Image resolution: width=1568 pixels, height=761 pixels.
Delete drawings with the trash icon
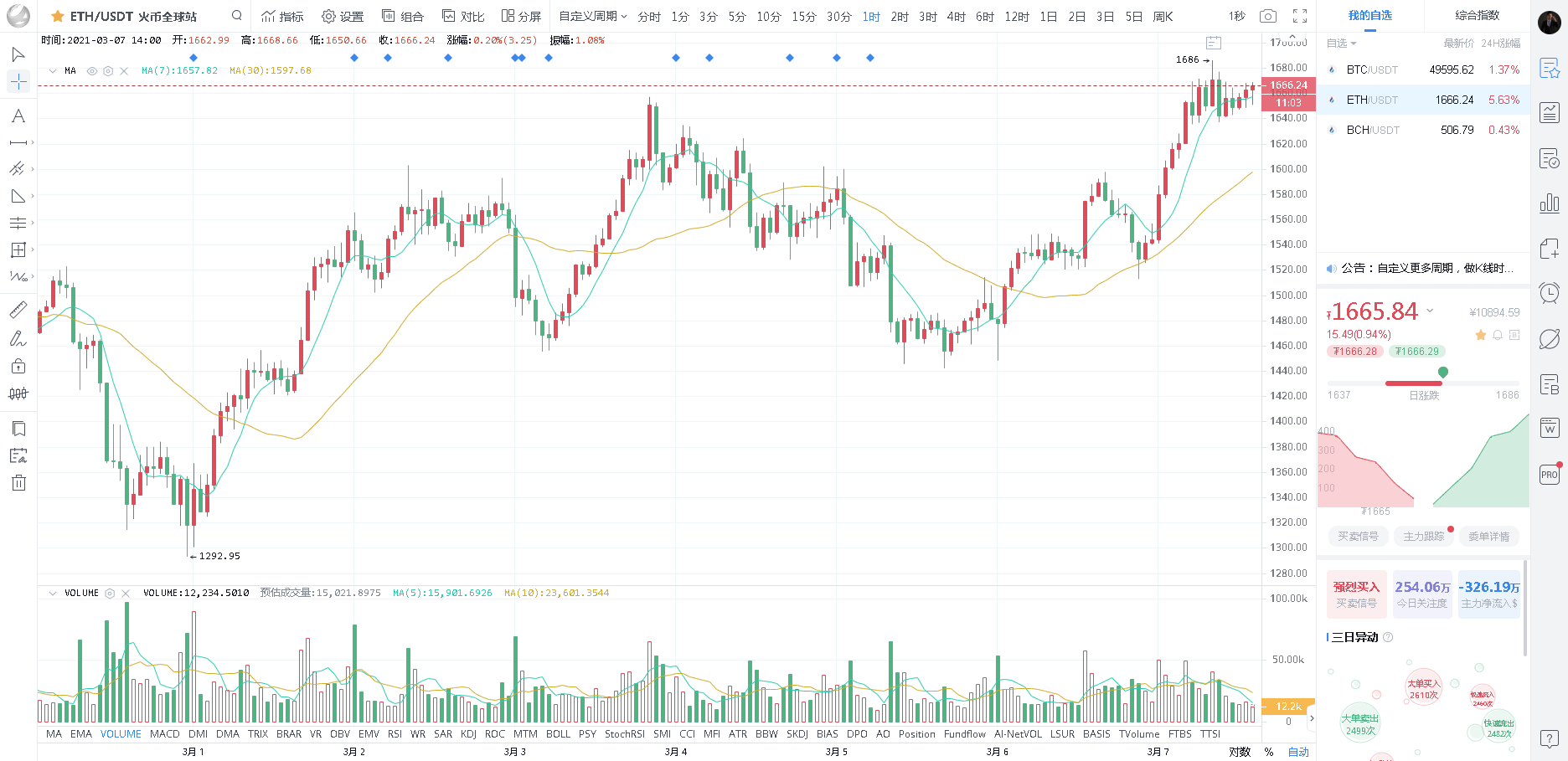pyautogui.click(x=18, y=483)
